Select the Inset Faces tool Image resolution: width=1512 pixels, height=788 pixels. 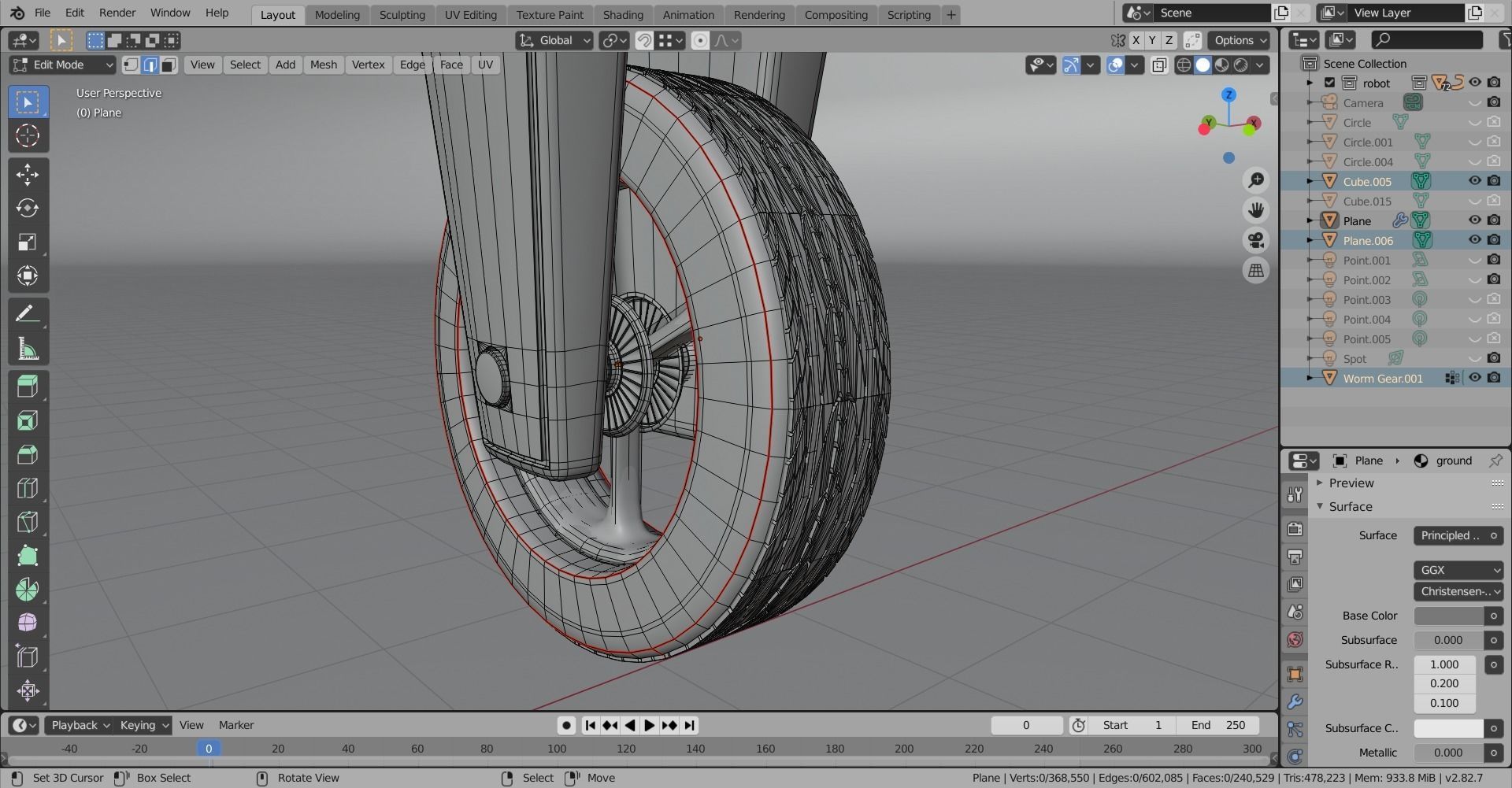click(28, 420)
